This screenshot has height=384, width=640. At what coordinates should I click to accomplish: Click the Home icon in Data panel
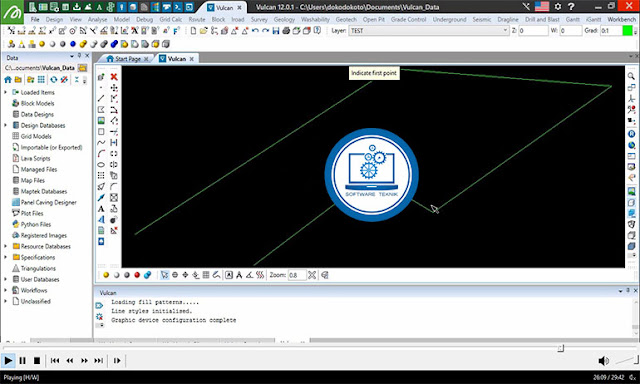click(8, 80)
